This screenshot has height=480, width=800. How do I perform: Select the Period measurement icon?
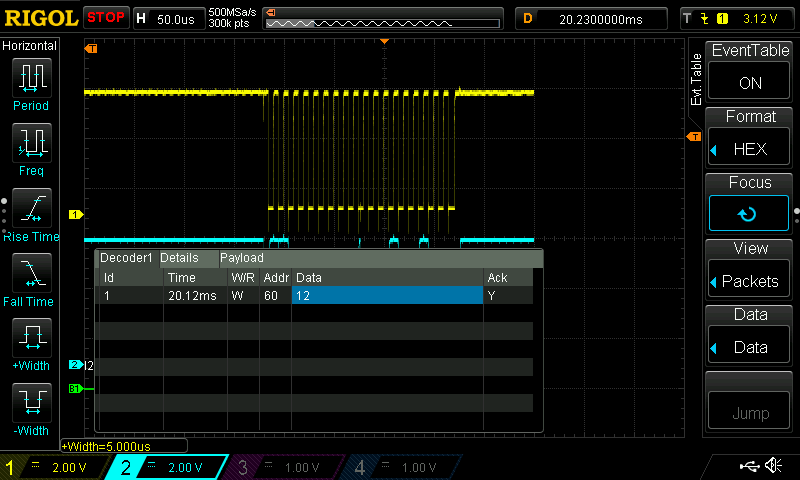pyautogui.click(x=32, y=78)
